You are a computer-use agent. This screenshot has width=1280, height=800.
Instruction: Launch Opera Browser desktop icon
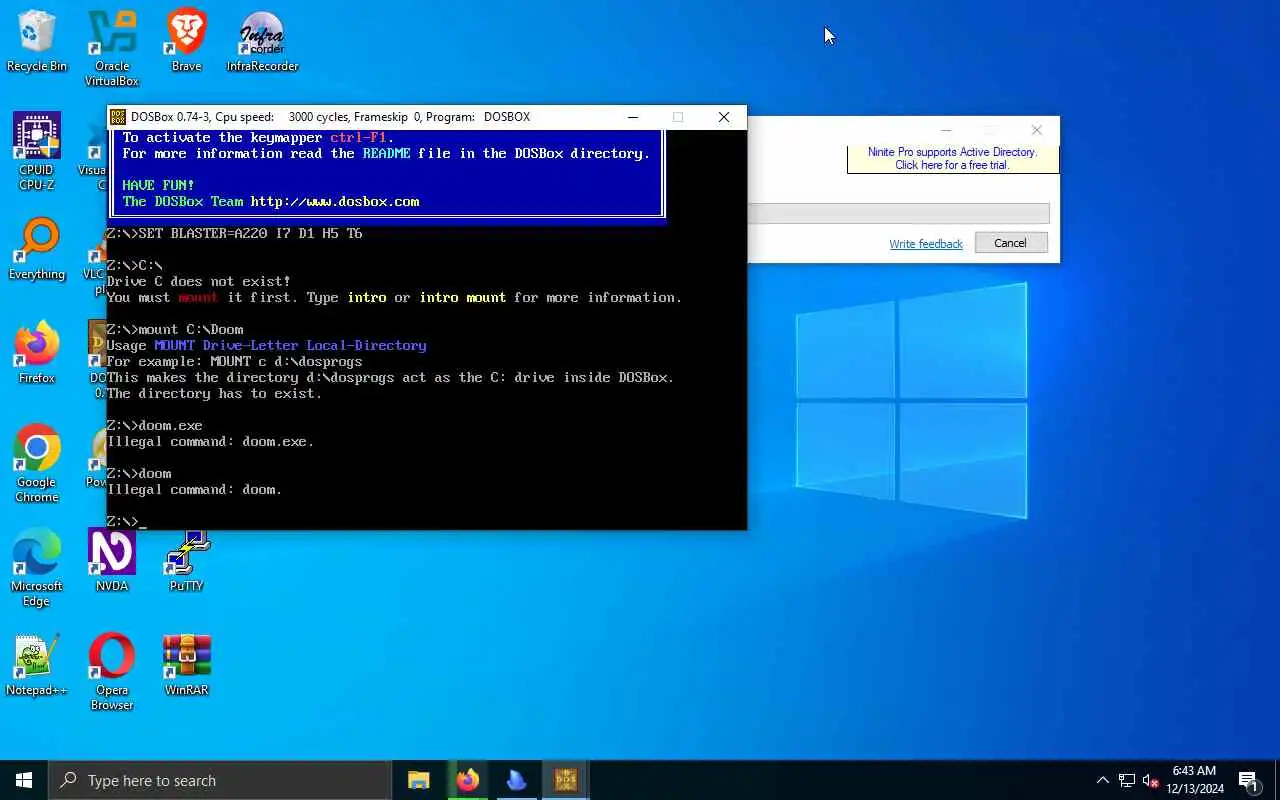112,672
